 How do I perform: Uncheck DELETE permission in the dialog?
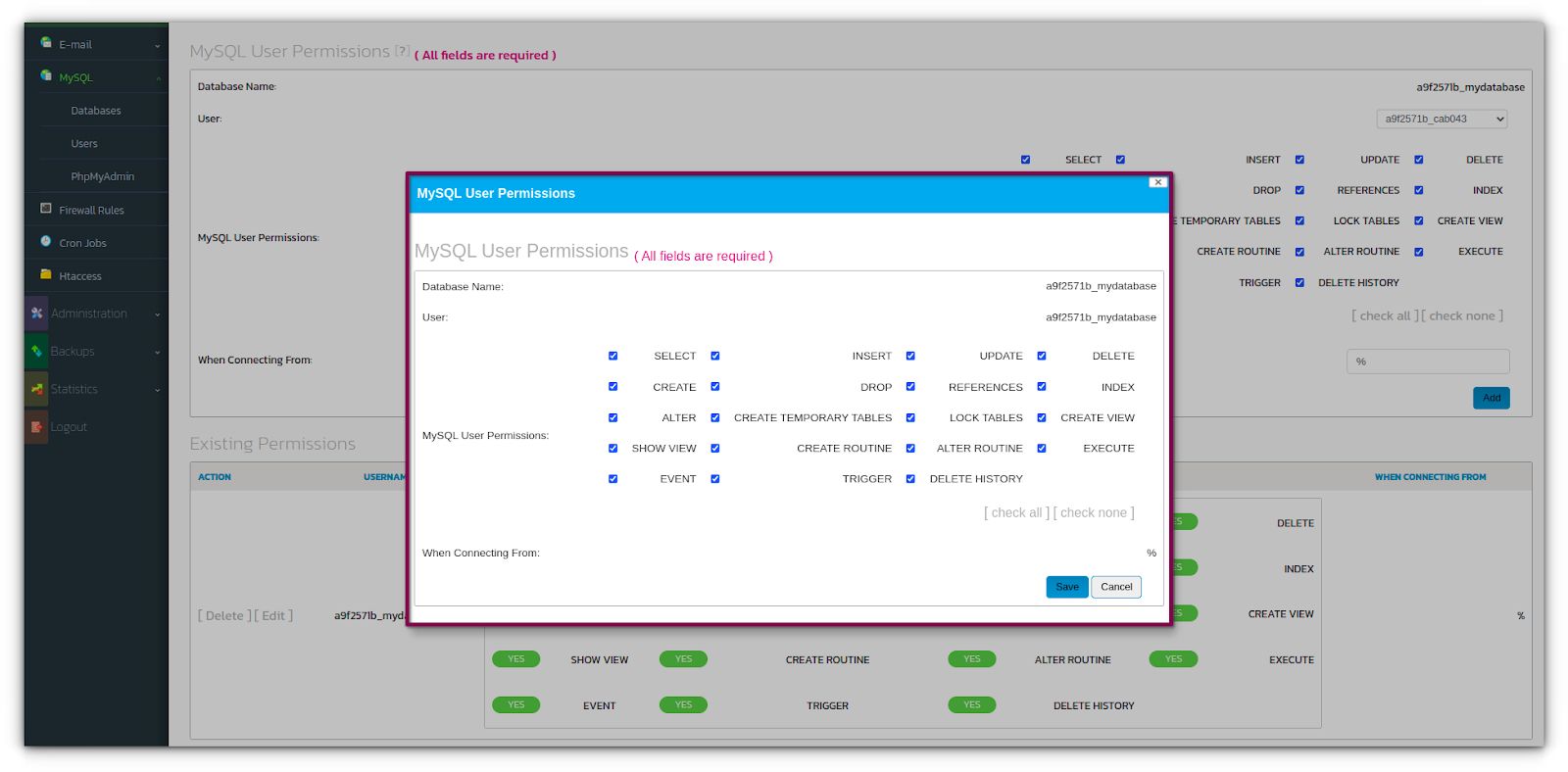point(1042,356)
